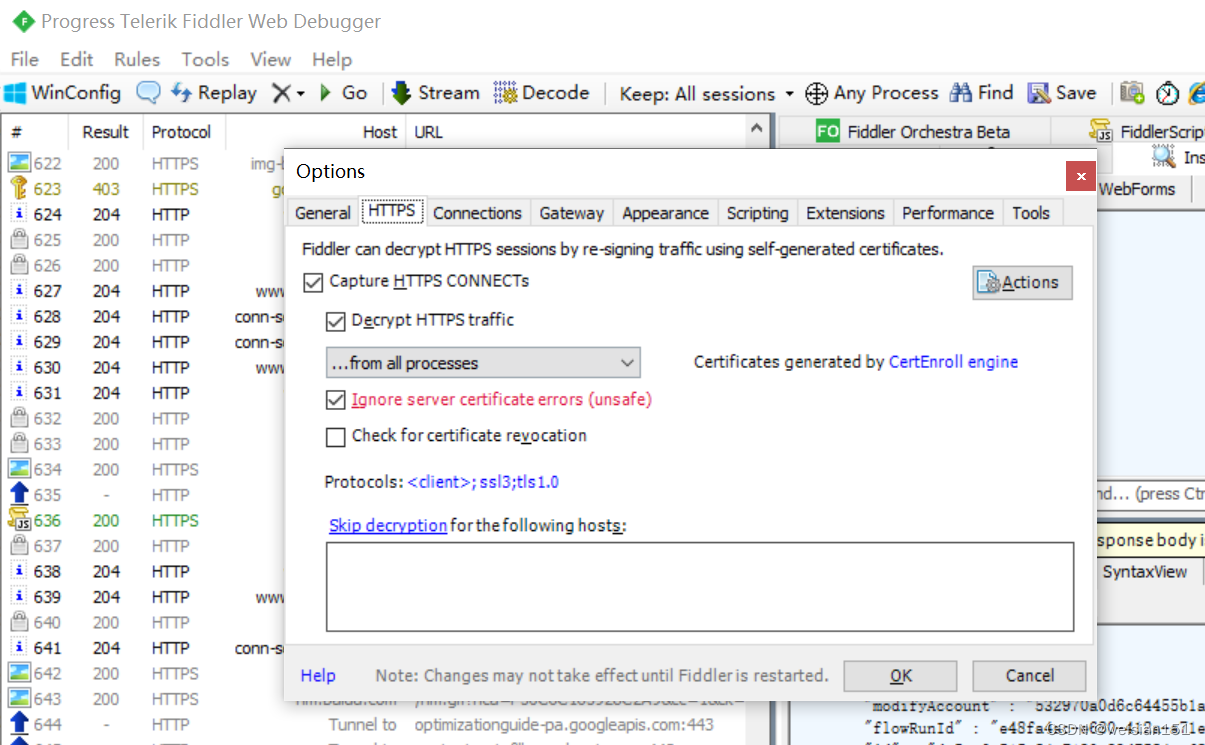
Task: Select session 640 lock icon
Action: pyautogui.click(x=20, y=622)
